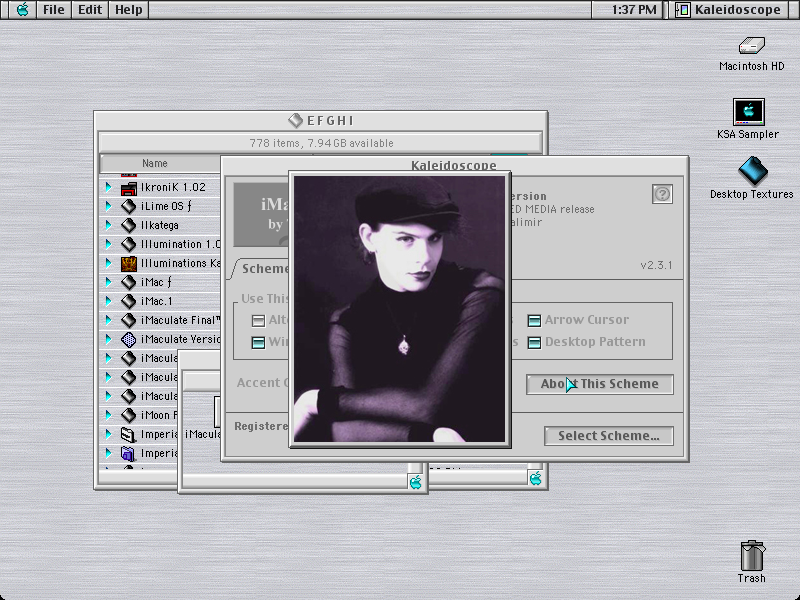
Task: Select the 'iMac.1' file name
Action: (157, 301)
